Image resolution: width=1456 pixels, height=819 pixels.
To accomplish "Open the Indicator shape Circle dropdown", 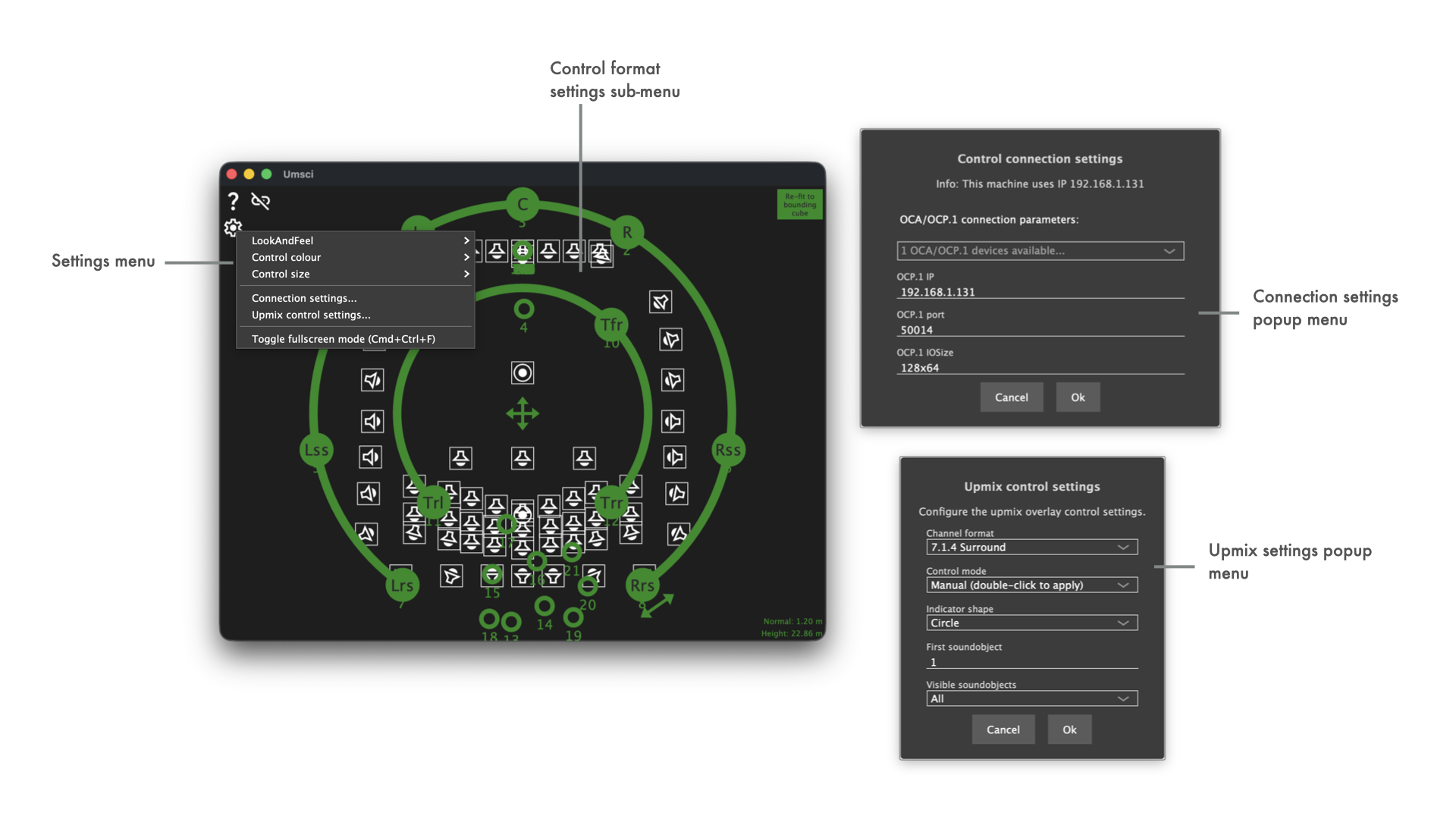I will tap(1031, 623).
